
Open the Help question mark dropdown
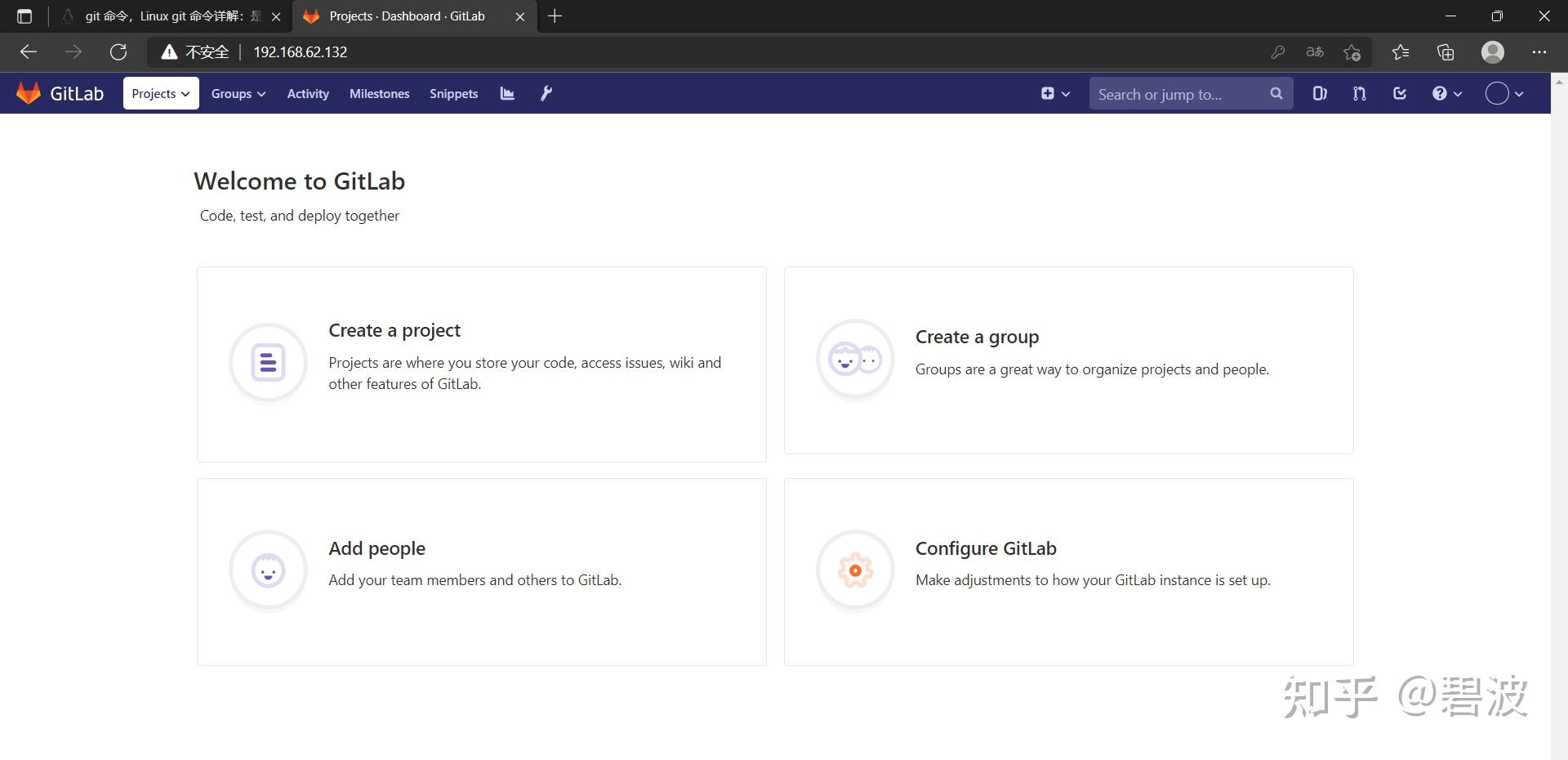tap(1445, 93)
